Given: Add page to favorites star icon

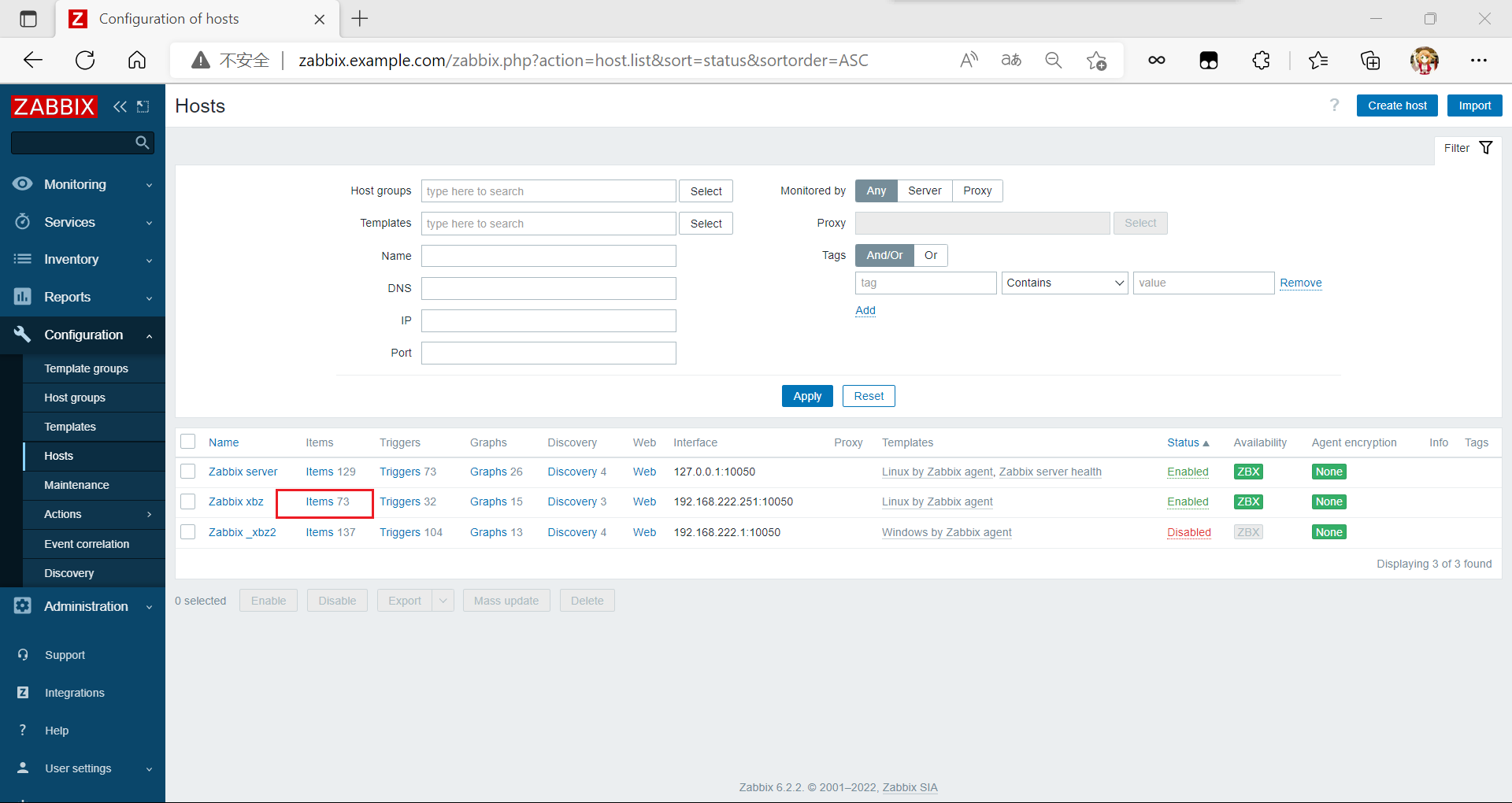Looking at the screenshot, I should tap(1096, 60).
